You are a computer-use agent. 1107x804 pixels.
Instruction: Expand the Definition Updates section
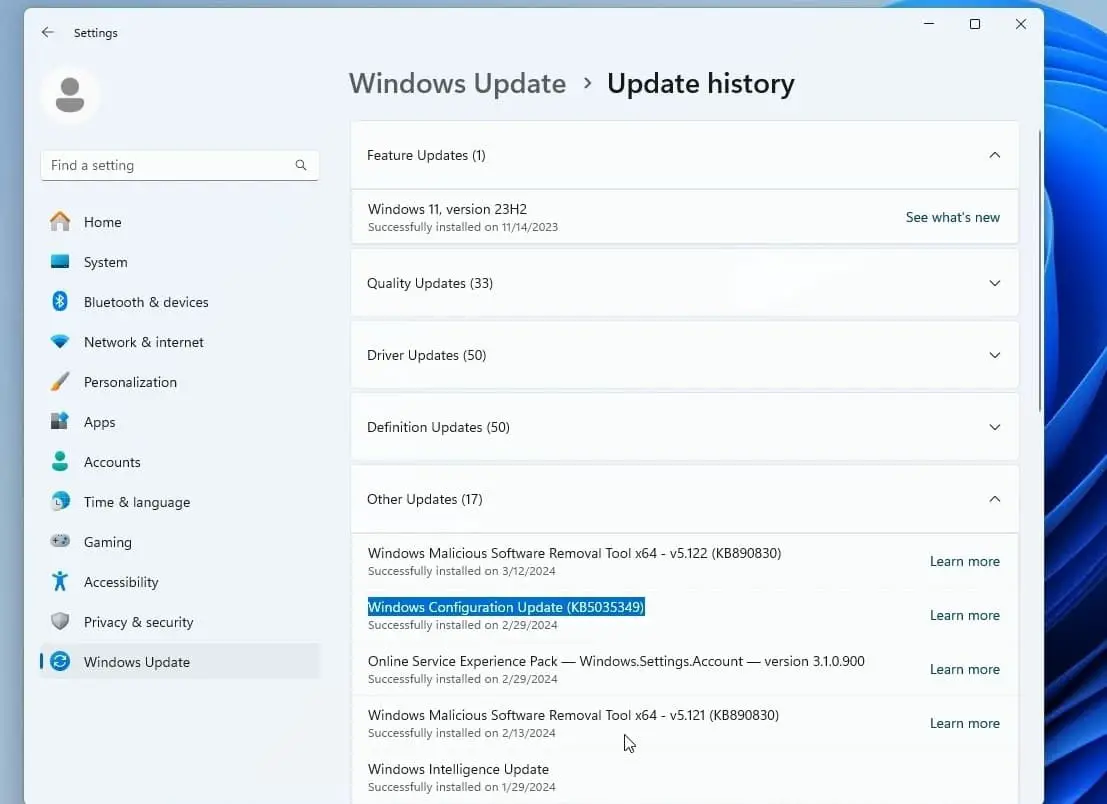coord(994,427)
